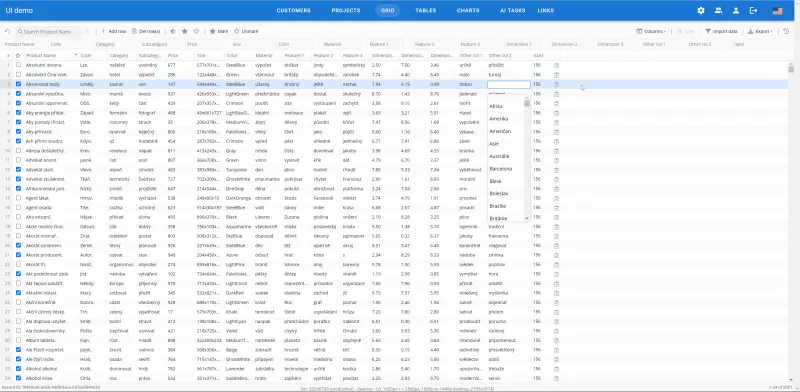This screenshot has height=392, width=800.
Task: Uncheck the Aby pomalý třináct row checkbox
Action: [18, 122]
